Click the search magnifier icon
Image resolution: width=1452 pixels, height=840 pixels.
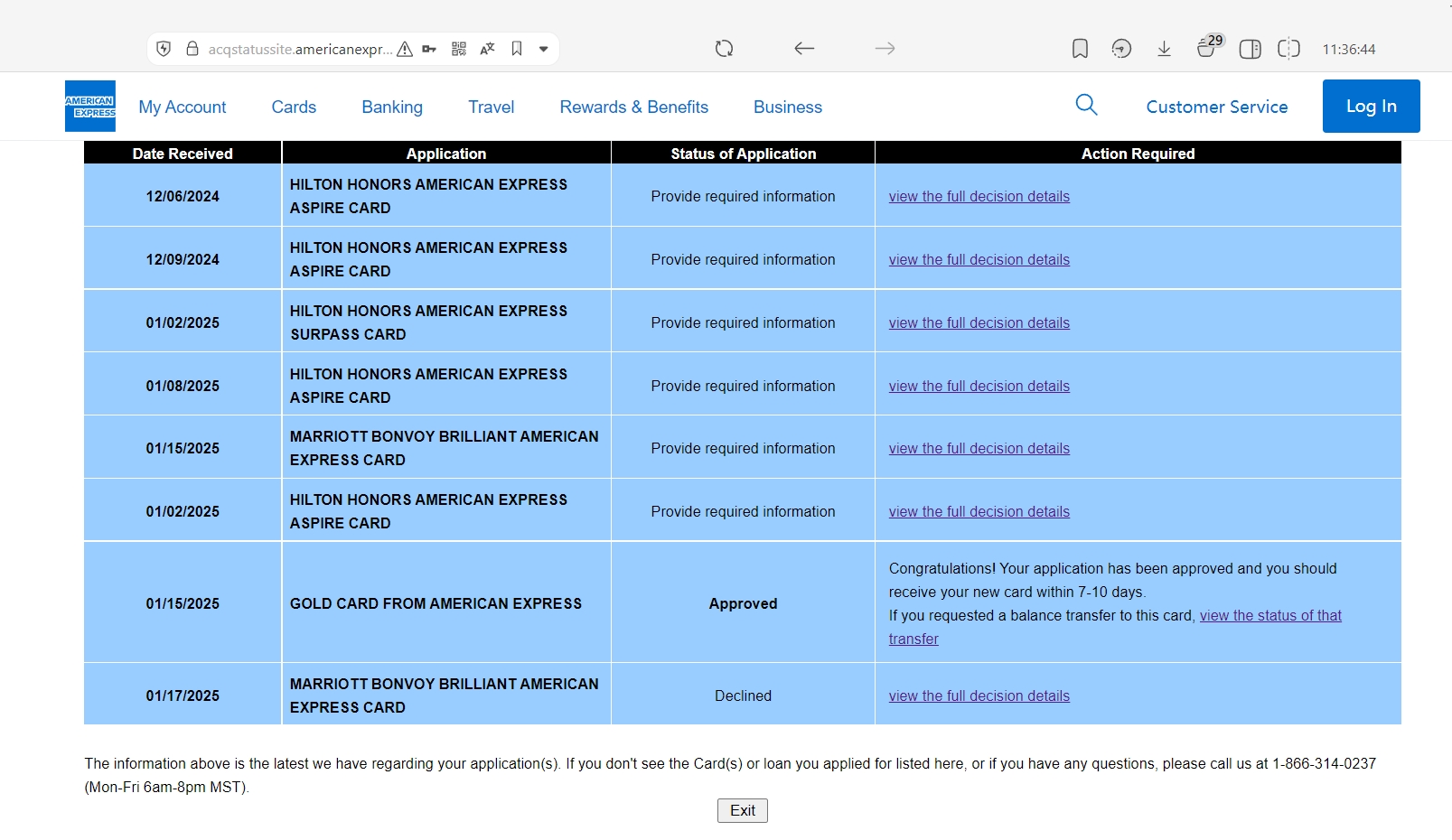click(x=1087, y=105)
